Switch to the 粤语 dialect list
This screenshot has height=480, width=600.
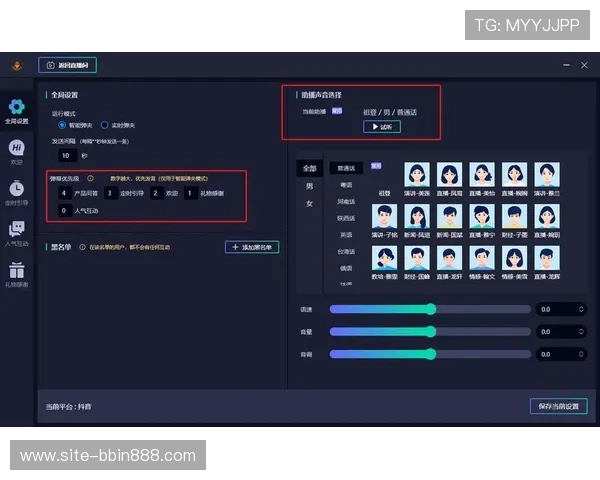[346, 185]
